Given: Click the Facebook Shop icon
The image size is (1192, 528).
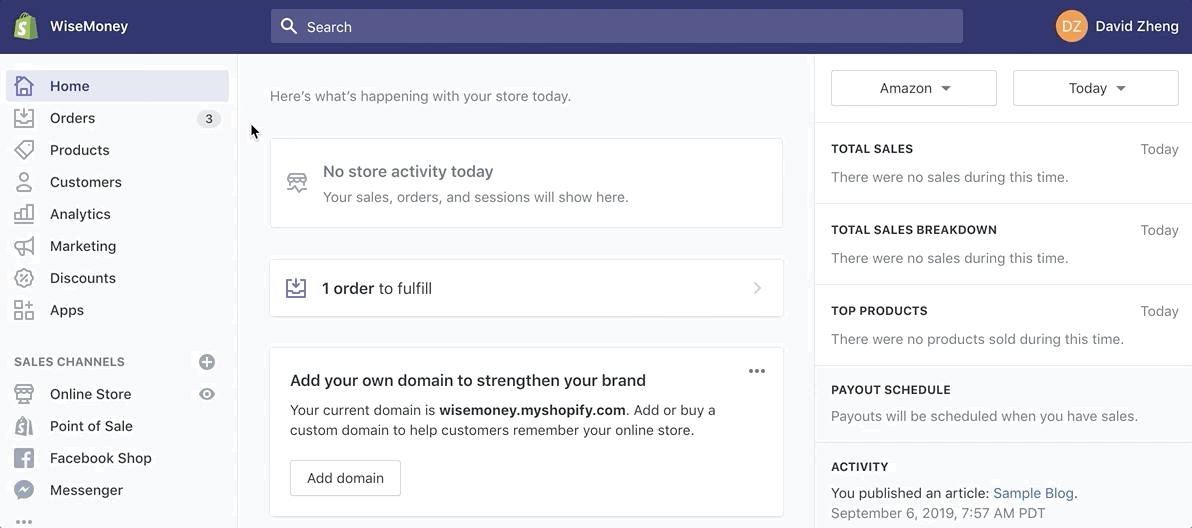Looking at the screenshot, I should point(24,457).
